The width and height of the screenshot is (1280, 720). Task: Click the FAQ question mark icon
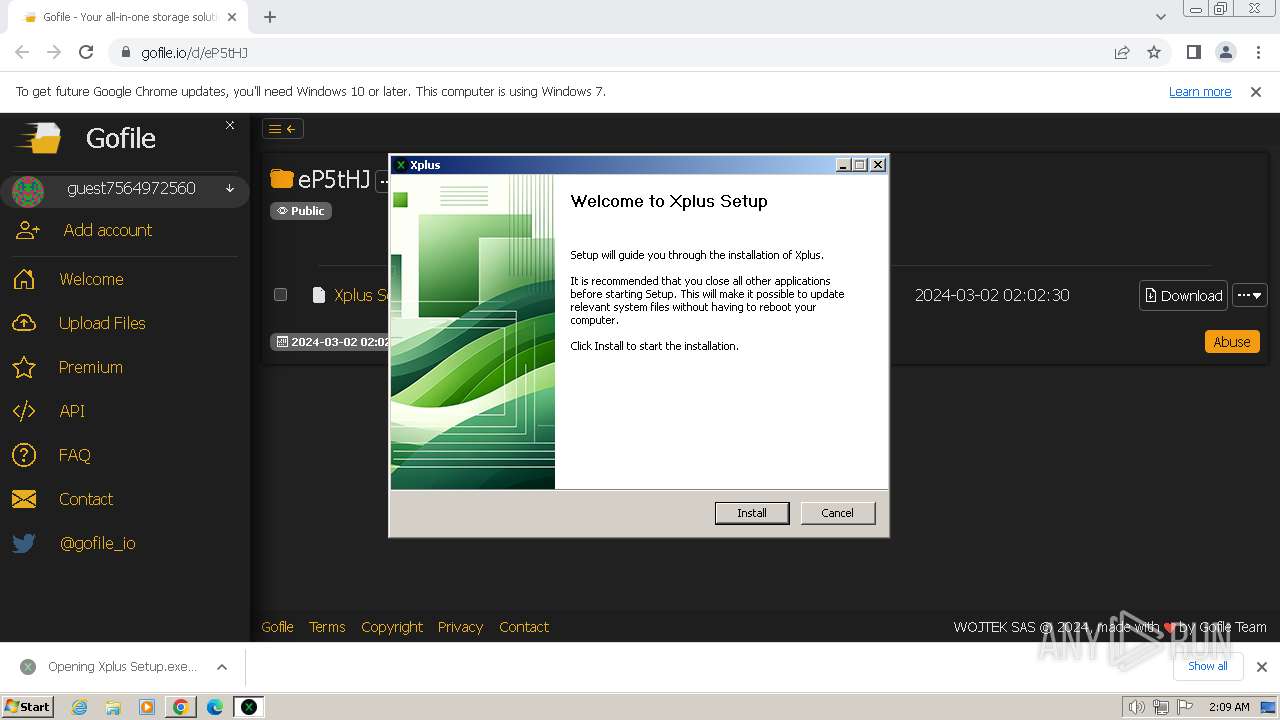(24, 455)
